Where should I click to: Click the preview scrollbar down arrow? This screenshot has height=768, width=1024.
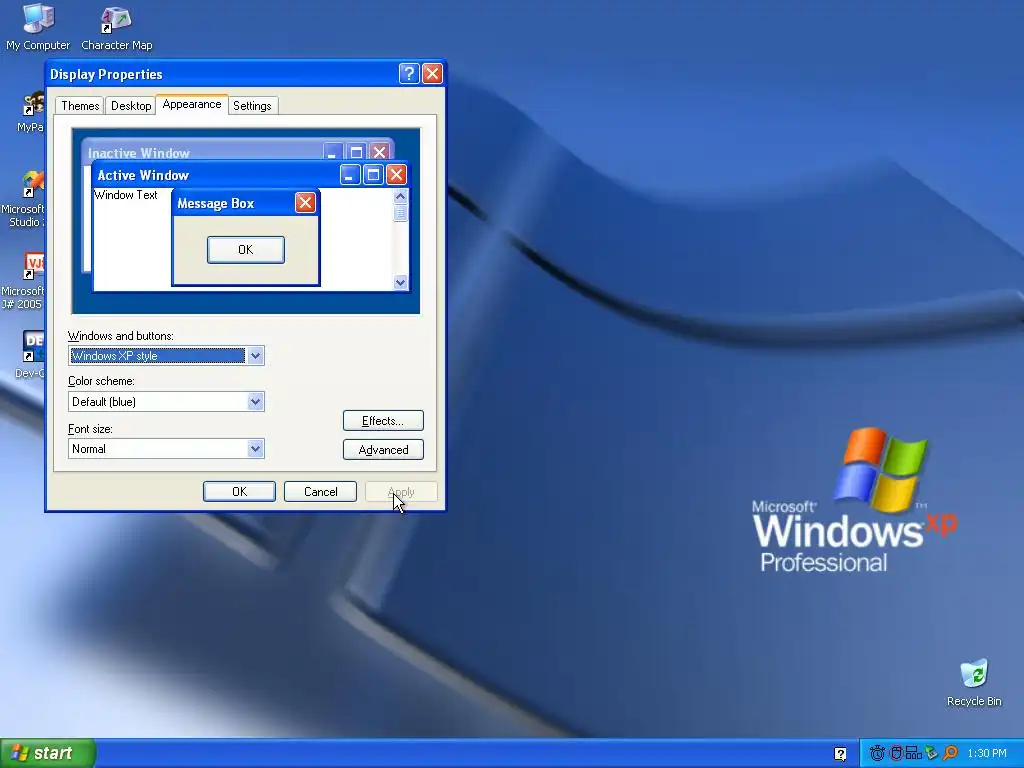tap(400, 282)
